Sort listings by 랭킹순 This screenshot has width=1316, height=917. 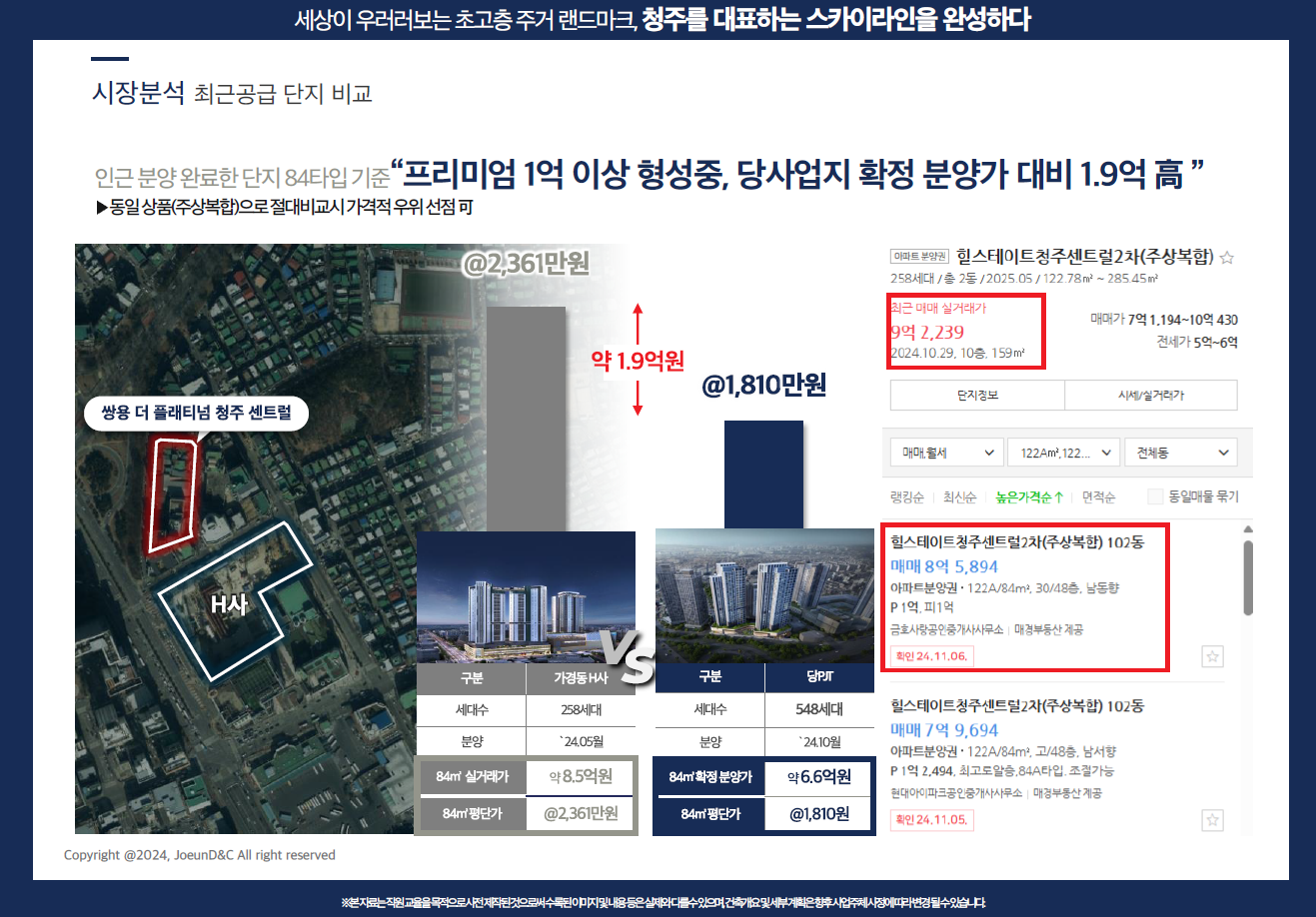(x=907, y=496)
